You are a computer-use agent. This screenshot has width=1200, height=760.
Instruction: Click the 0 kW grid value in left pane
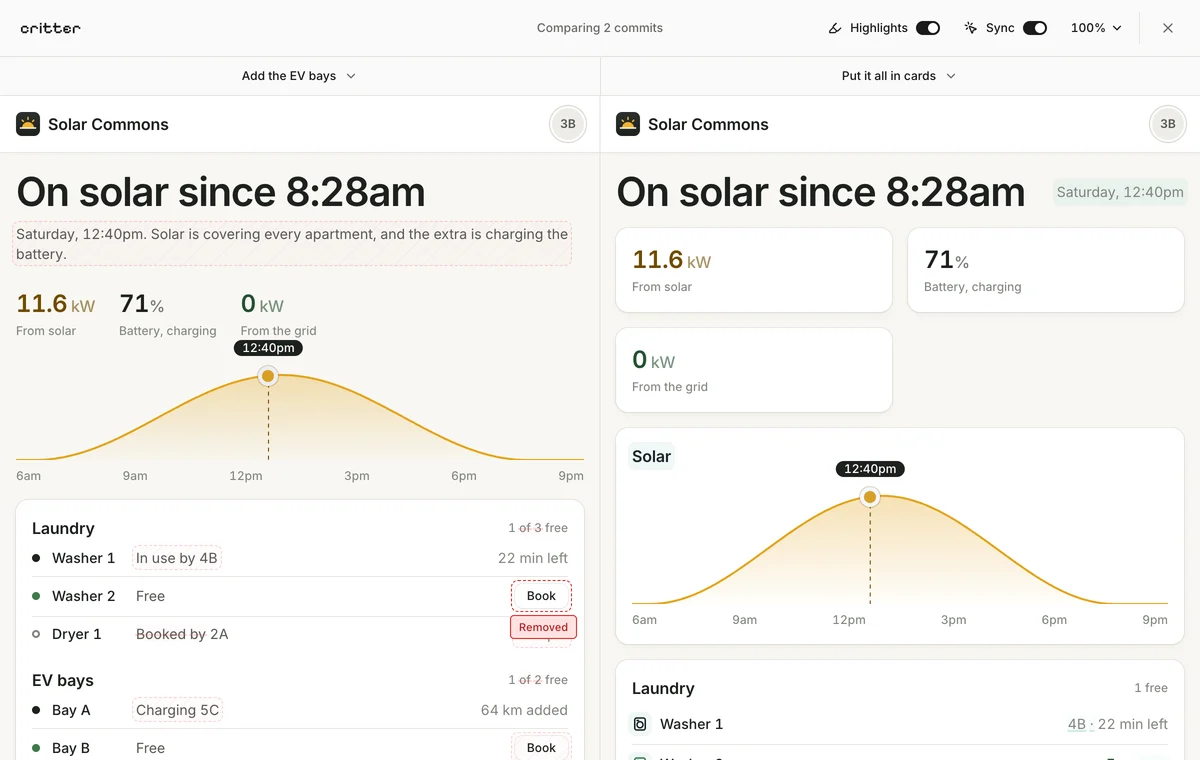click(263, 304)
